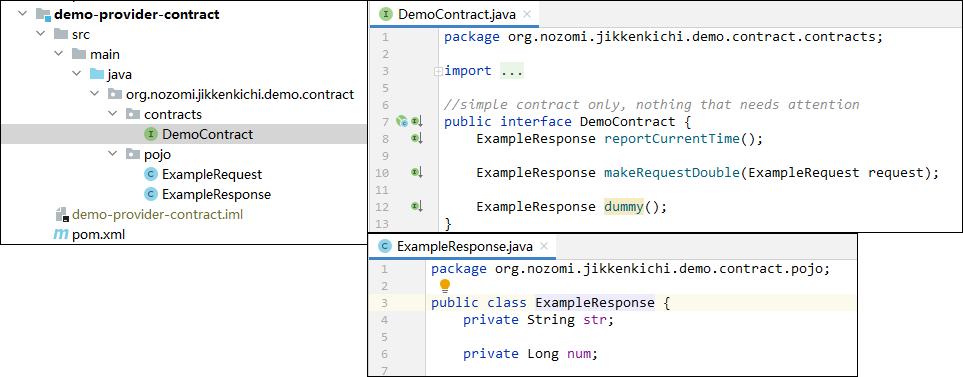The width and height of the screenshot is (963, 377).
Task: Click the highlighted dummy method name
Action: [x=623, y=206]
